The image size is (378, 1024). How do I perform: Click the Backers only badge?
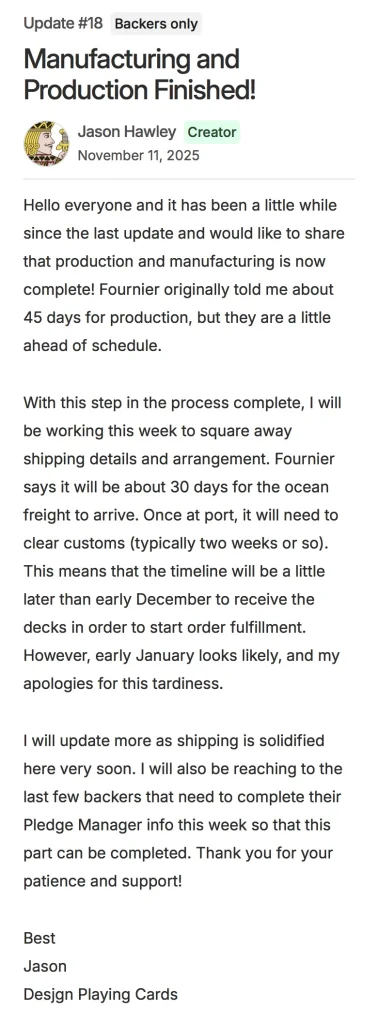click(155, 24)
